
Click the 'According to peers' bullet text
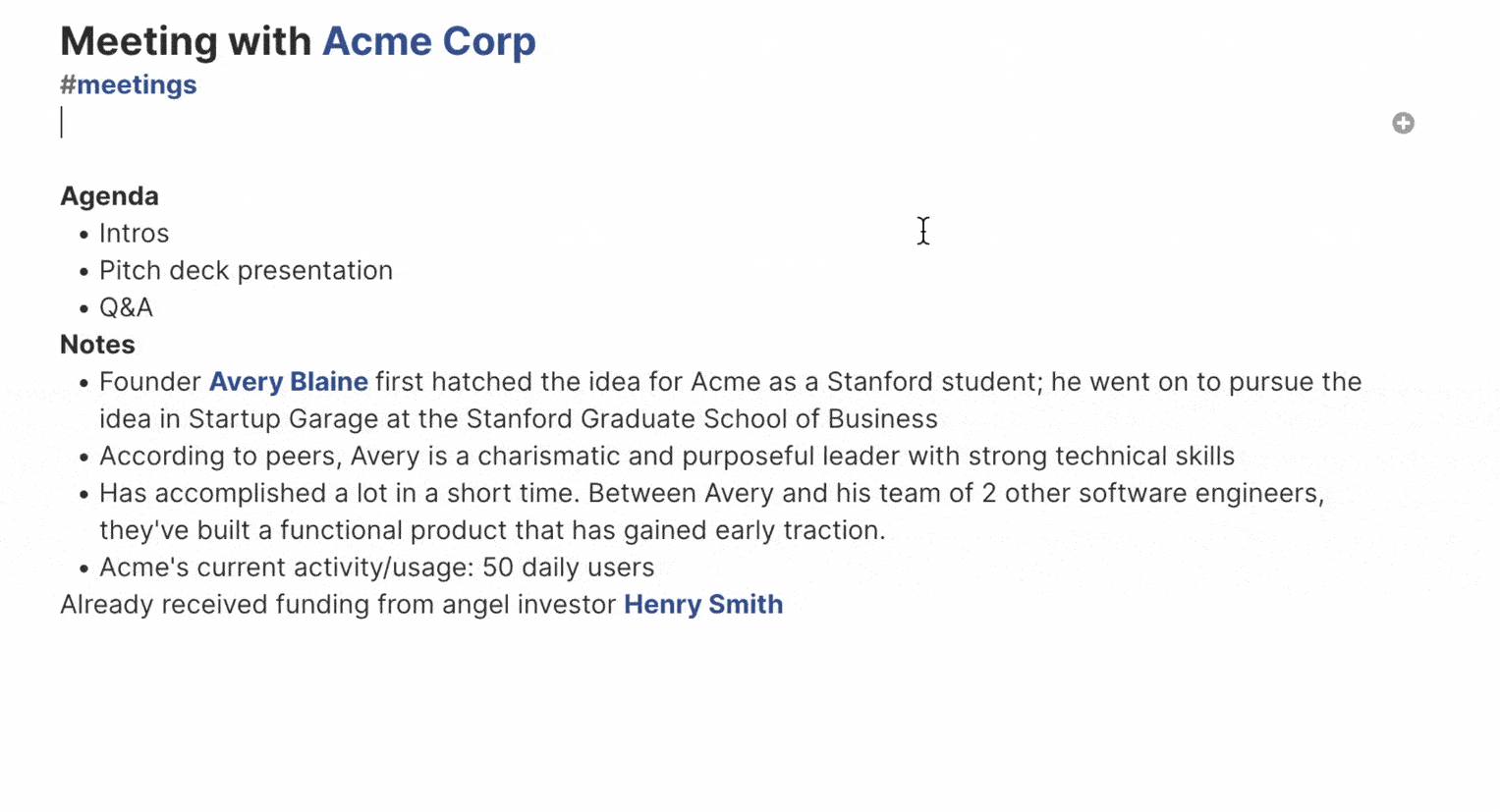coord(667,456)
